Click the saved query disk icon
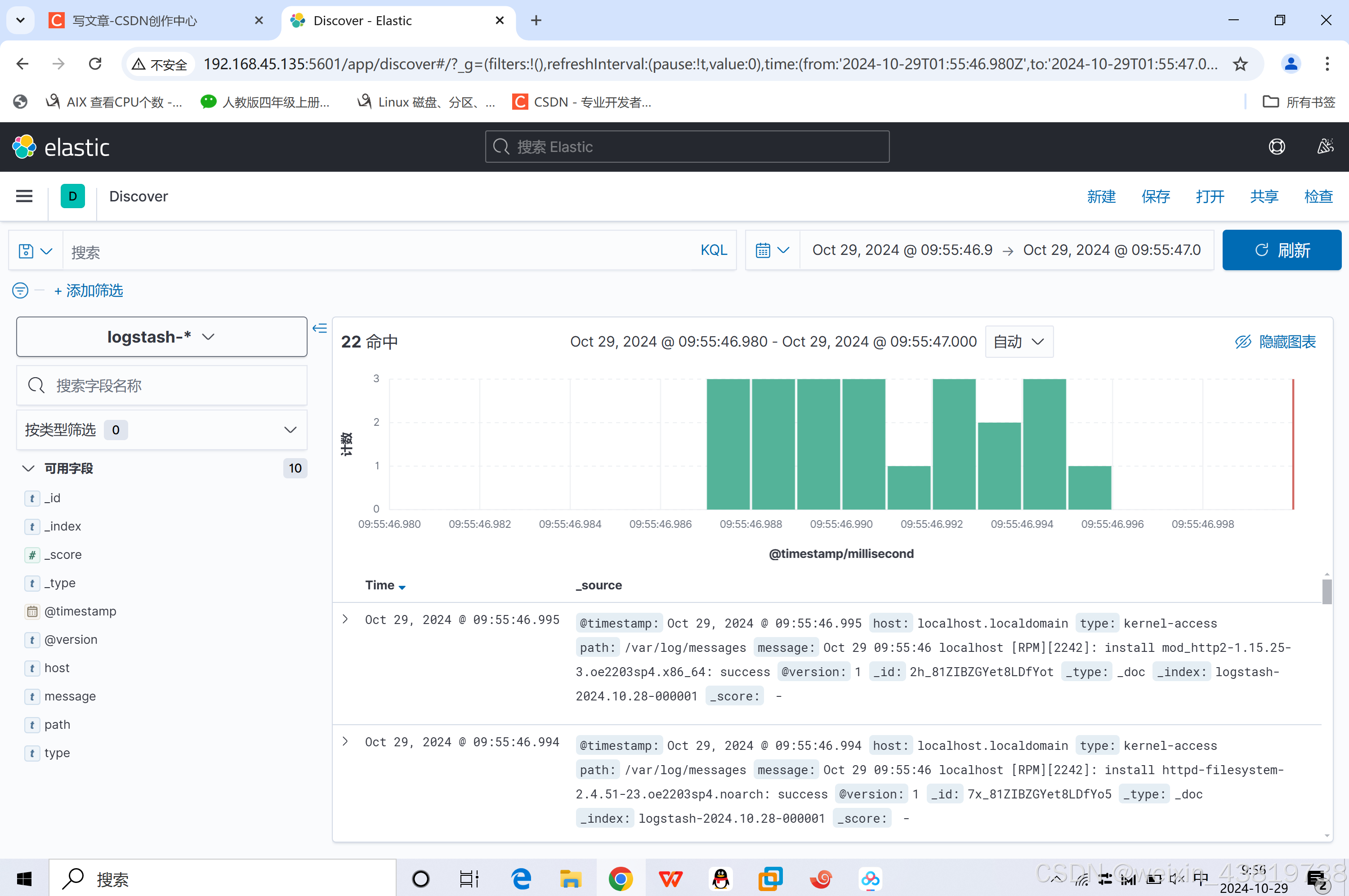Screen dimensions: 1349x896 (x=26, y=251)
